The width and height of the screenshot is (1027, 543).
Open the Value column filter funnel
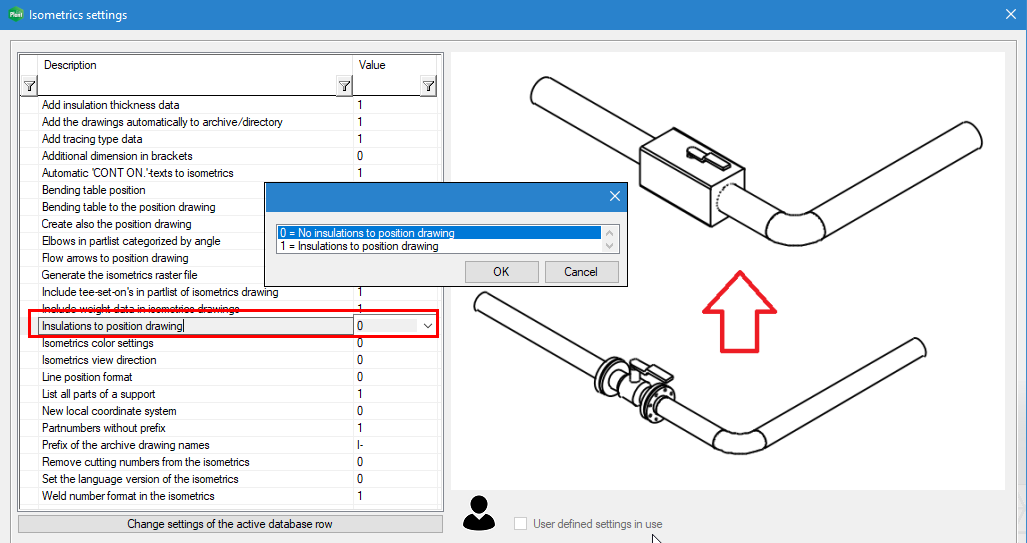pos(428,86)
